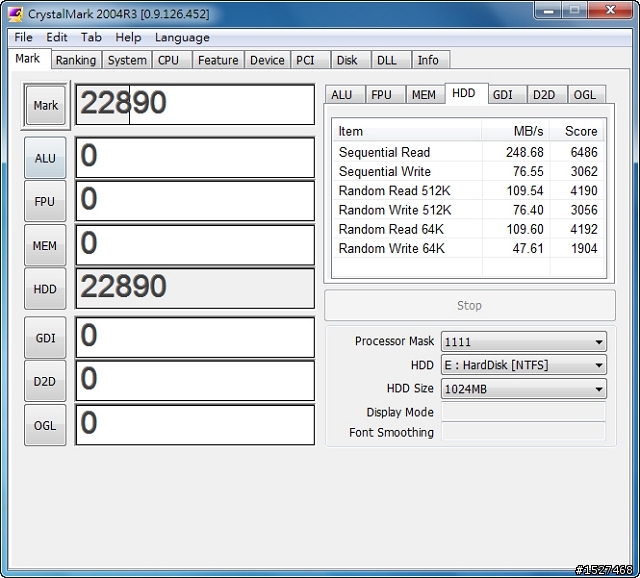Select the Sequential Write row
Image resolution: width=640 pixels, height=578 pixels.
468,171
